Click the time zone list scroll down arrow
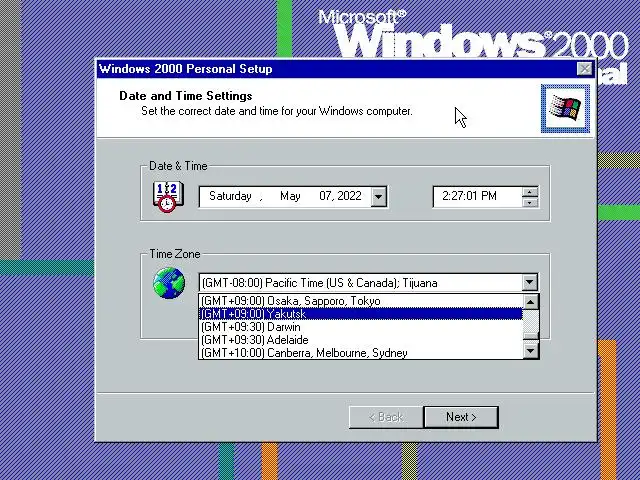Screen dimensions: 640x480 [531, 351]
